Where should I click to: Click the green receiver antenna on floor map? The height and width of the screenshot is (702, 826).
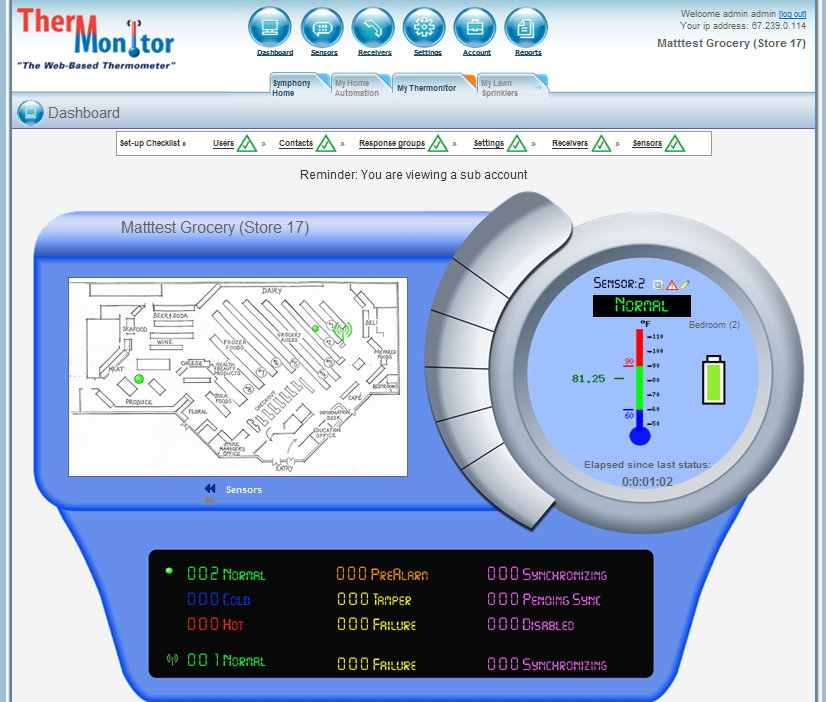pos(342,331)
